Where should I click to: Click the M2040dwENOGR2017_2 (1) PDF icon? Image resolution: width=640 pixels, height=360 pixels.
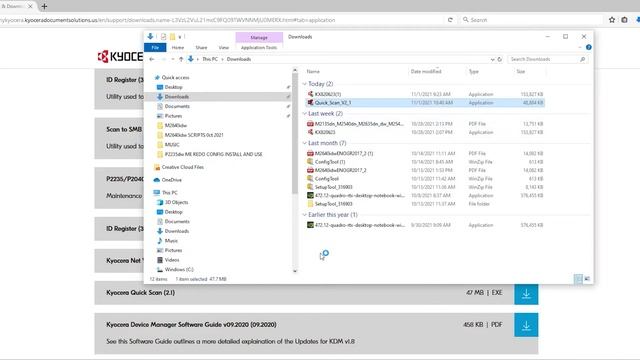click(x=310, y=153)
